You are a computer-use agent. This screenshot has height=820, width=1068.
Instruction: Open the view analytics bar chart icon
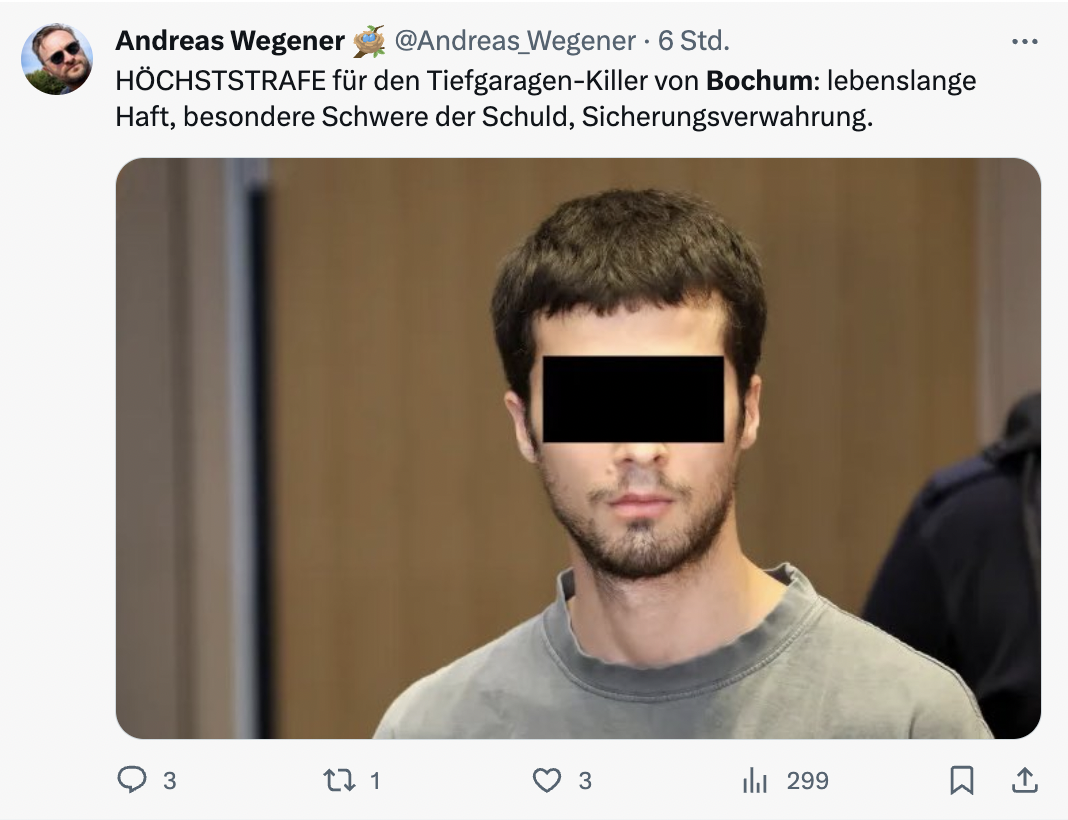coord(755,780)
